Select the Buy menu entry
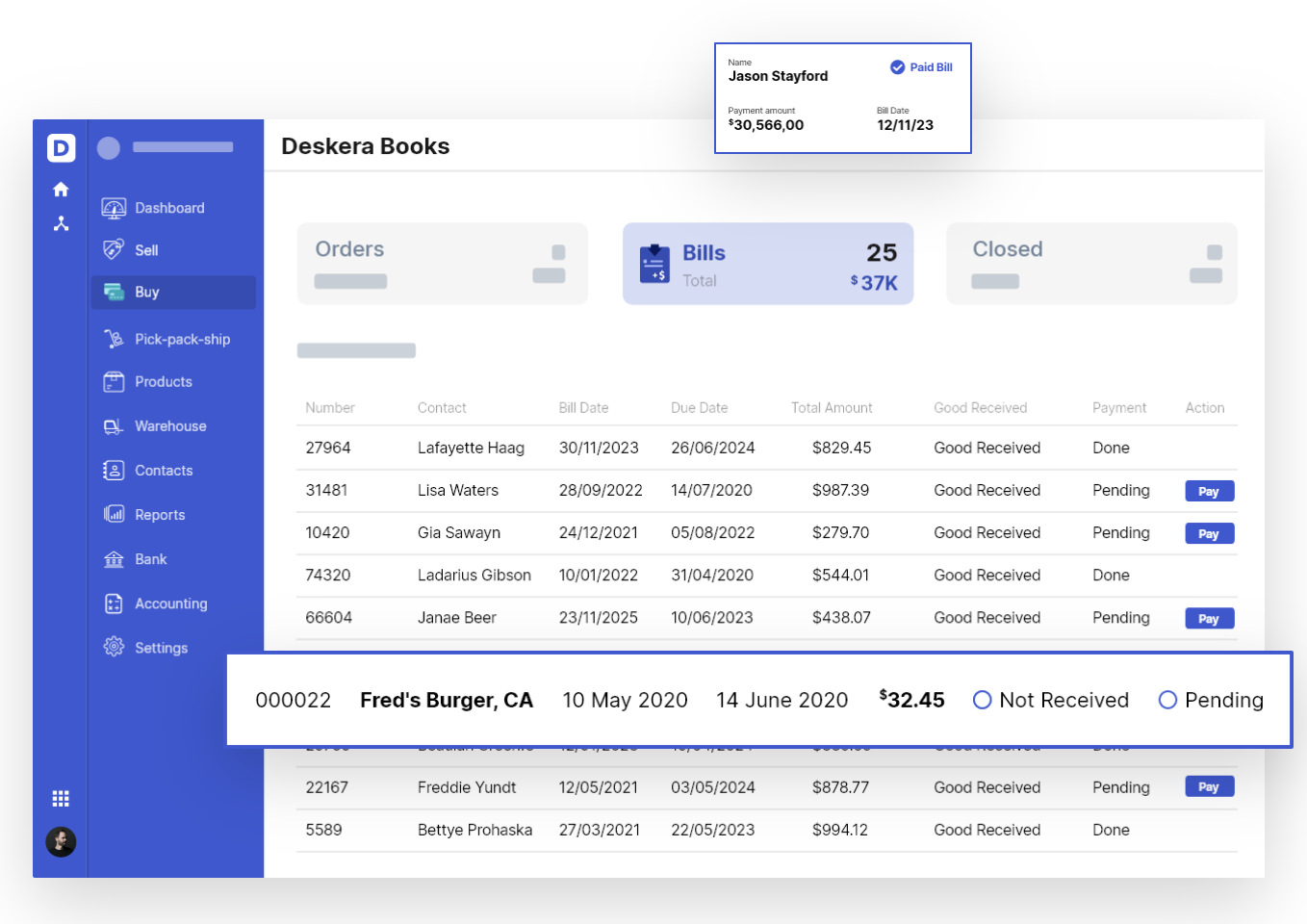The image size is (1307, 924). point(173,293)
